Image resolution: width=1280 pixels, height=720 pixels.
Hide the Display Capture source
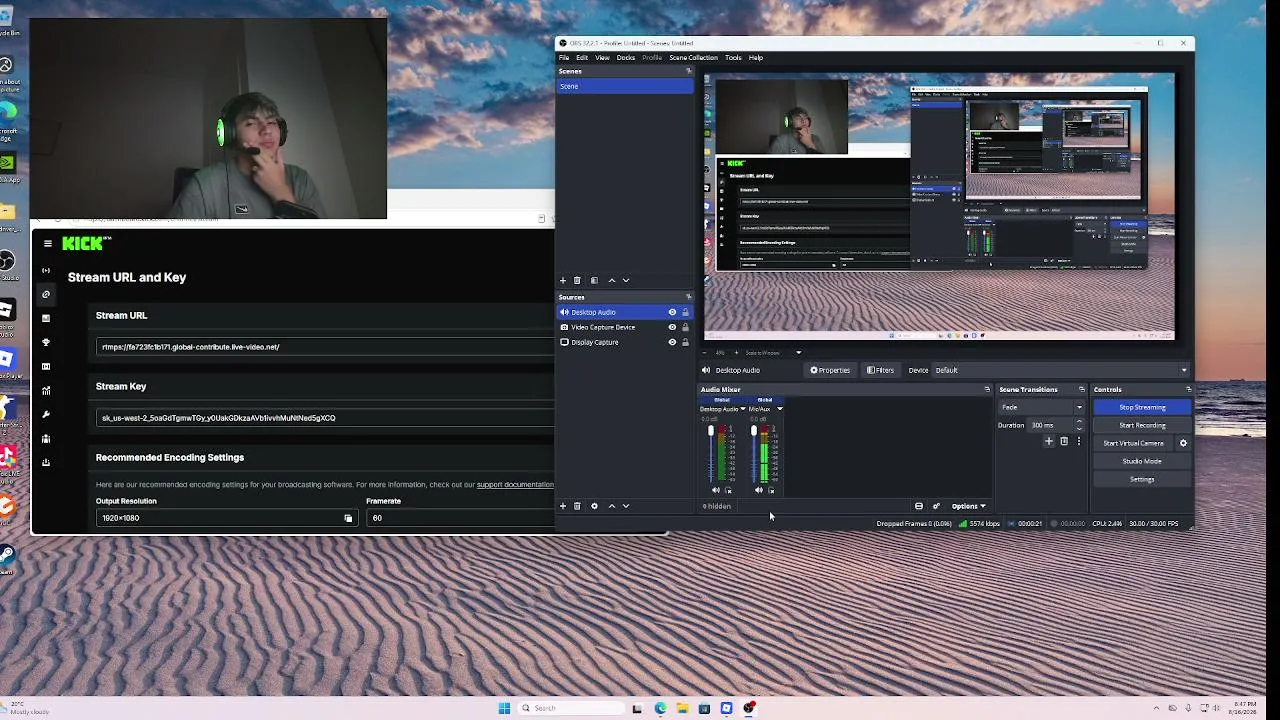click(x=672, y=342)
